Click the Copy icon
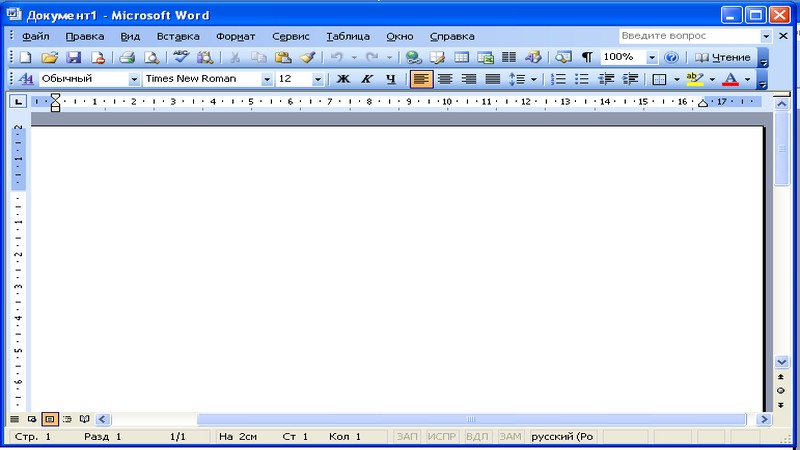Viewport: 800px width, 450px height. pos(259,57)
